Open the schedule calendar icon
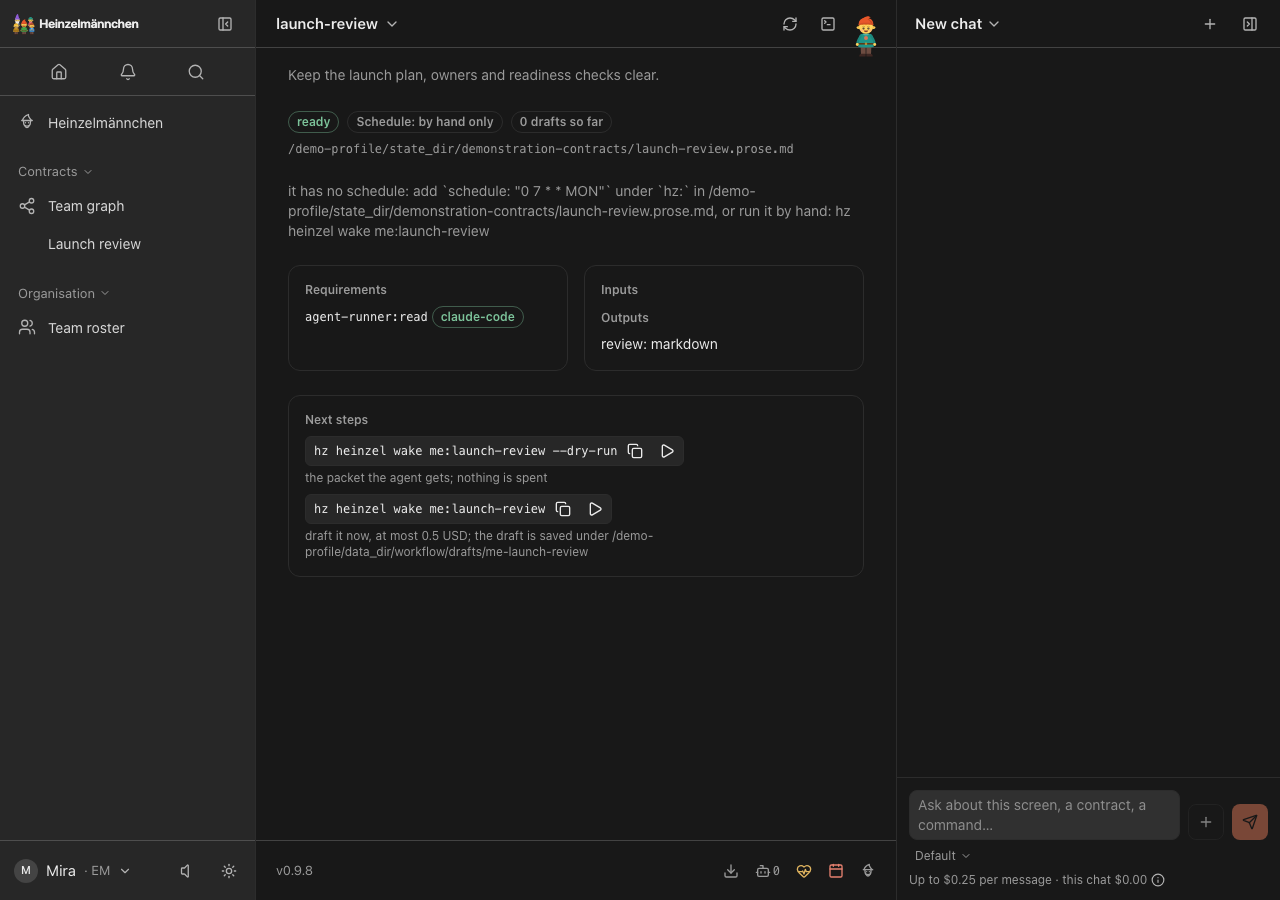This screenshot has height=900, width=1280. 836,871
